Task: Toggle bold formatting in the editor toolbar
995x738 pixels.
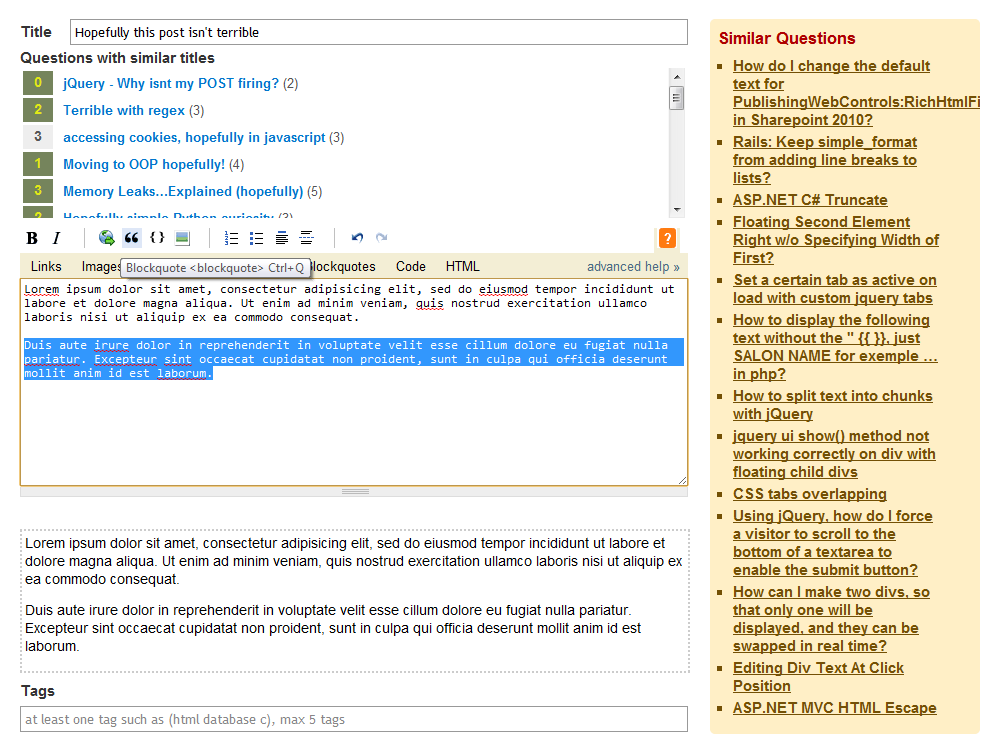Action: 32,238
